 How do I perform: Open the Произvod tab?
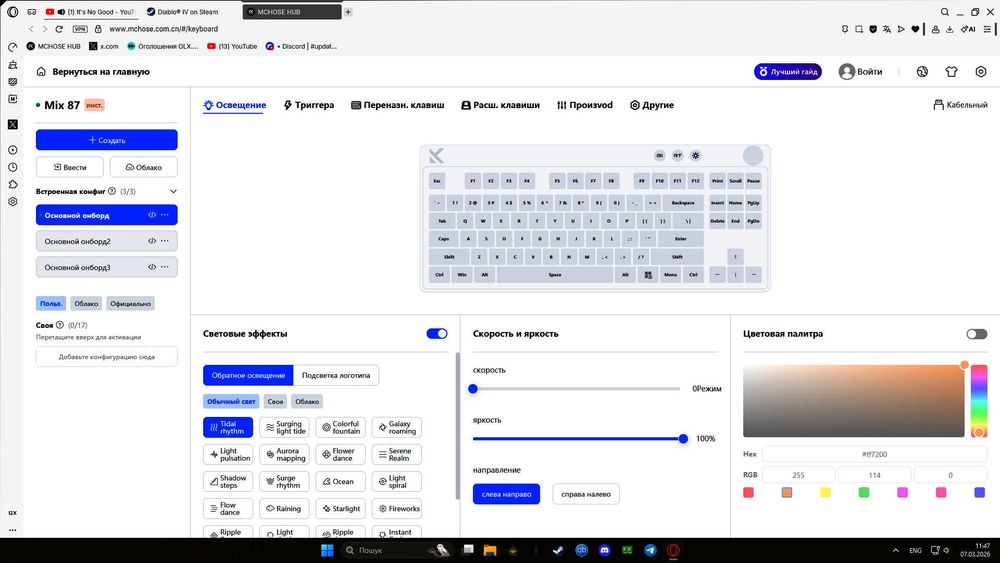(x=585, y=105)
